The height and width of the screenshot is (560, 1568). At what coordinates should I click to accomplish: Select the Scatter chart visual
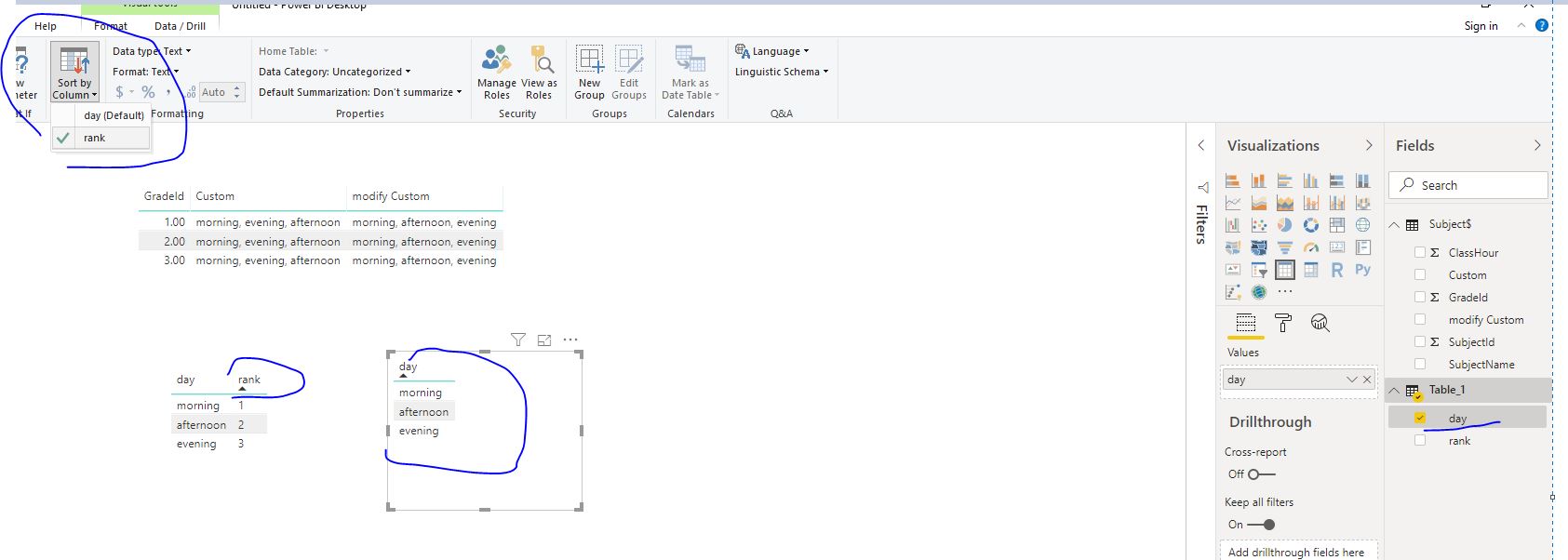pyautogui.click(x=1259, y=225)
